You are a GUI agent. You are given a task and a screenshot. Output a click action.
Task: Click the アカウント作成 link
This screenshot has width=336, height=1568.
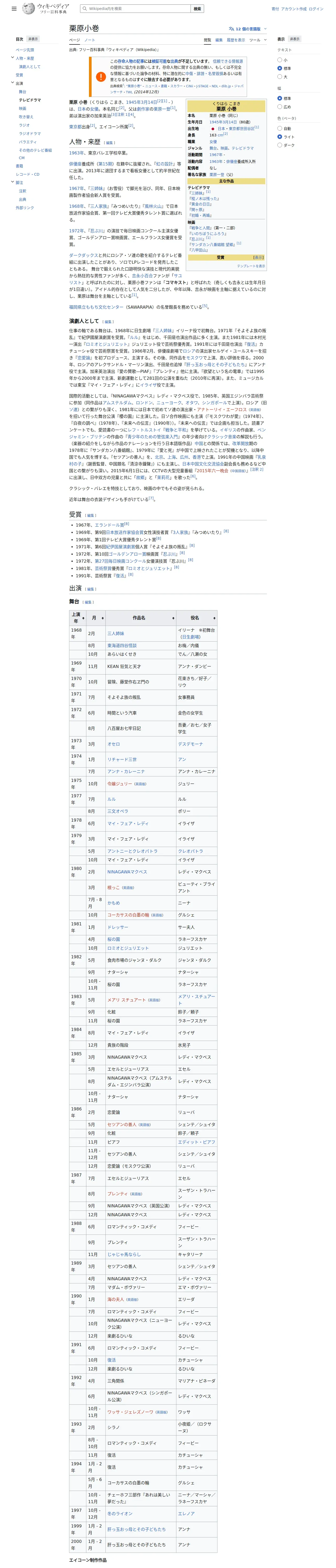point(294,9)
